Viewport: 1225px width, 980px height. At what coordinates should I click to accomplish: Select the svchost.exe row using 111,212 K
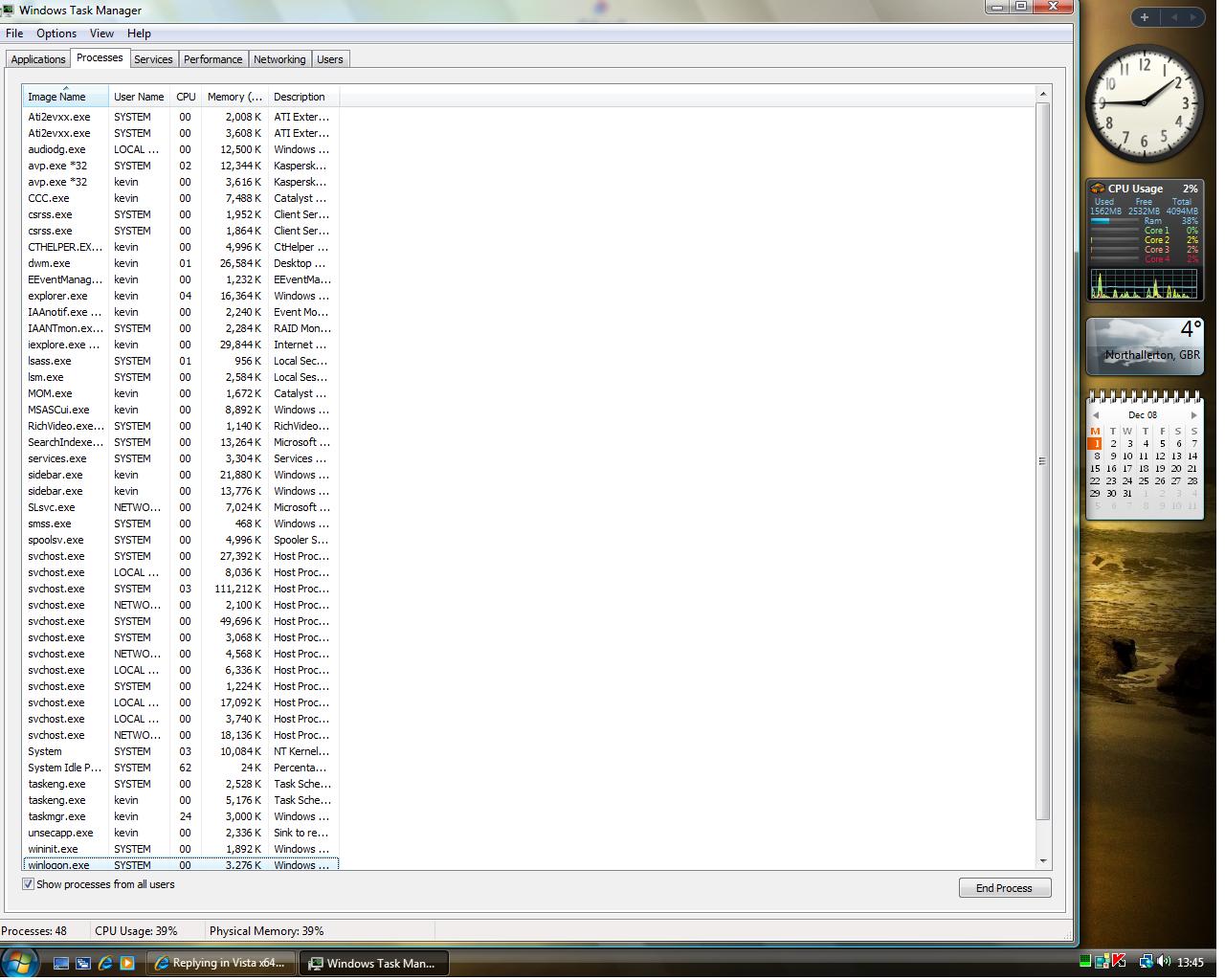(180, 589)
